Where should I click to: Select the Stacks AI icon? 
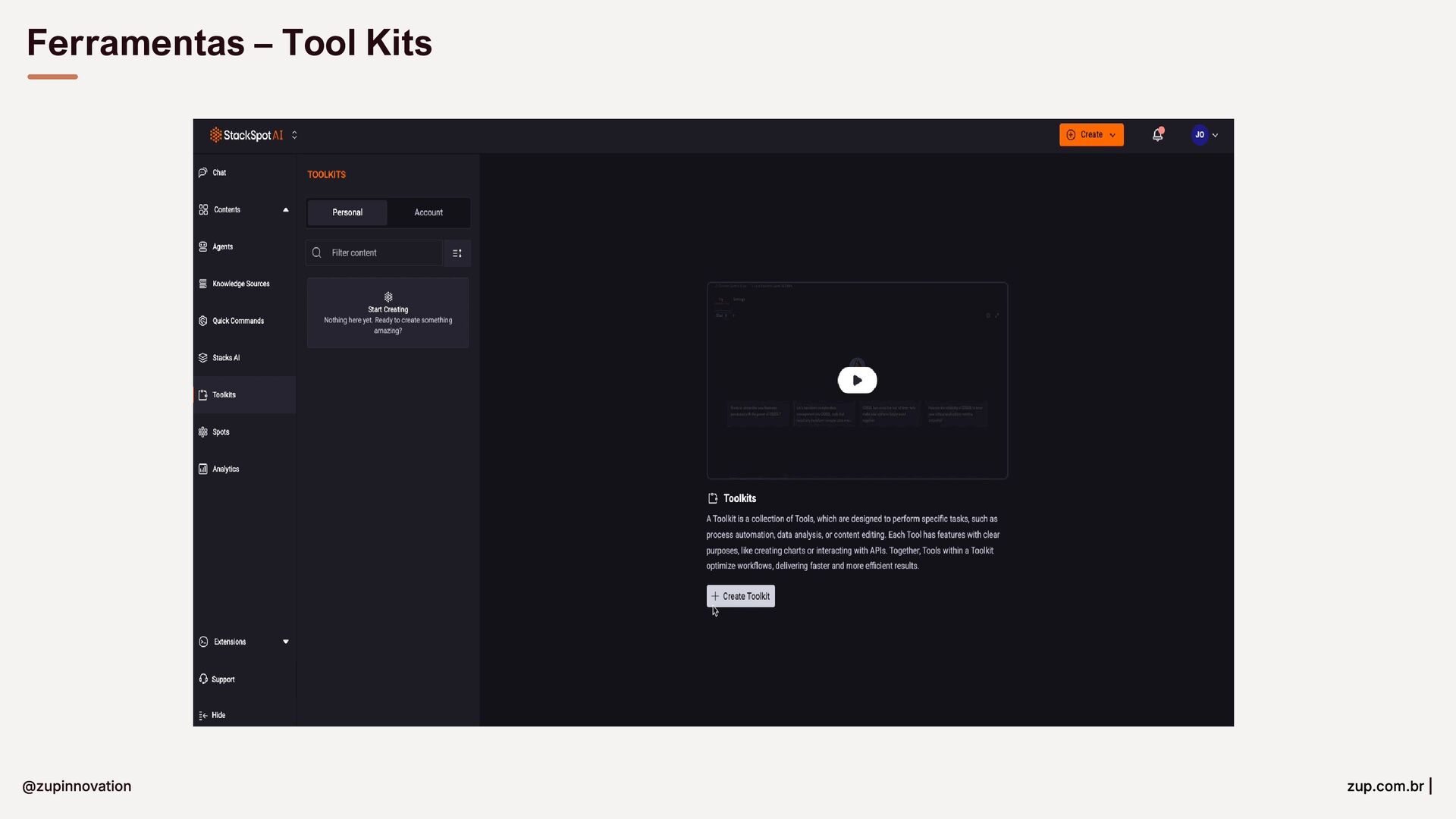202,358
